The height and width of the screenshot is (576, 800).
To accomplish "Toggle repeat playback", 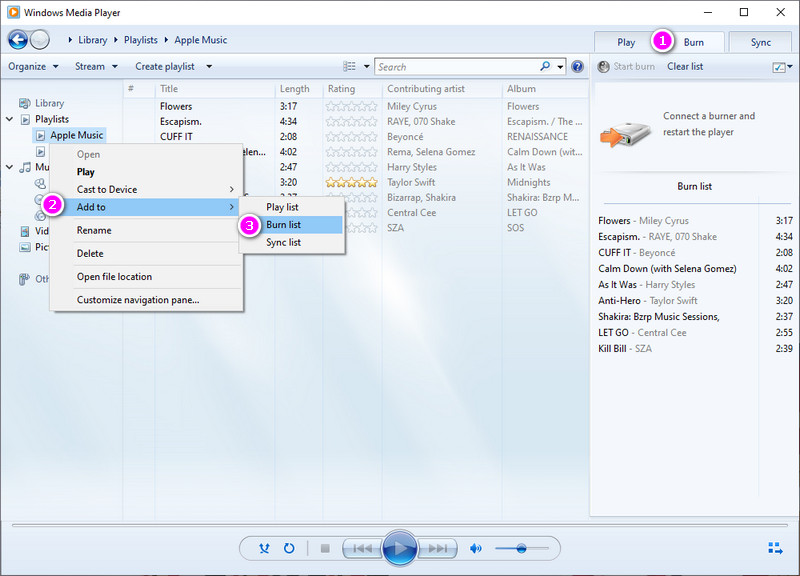I will click(289, 548).
